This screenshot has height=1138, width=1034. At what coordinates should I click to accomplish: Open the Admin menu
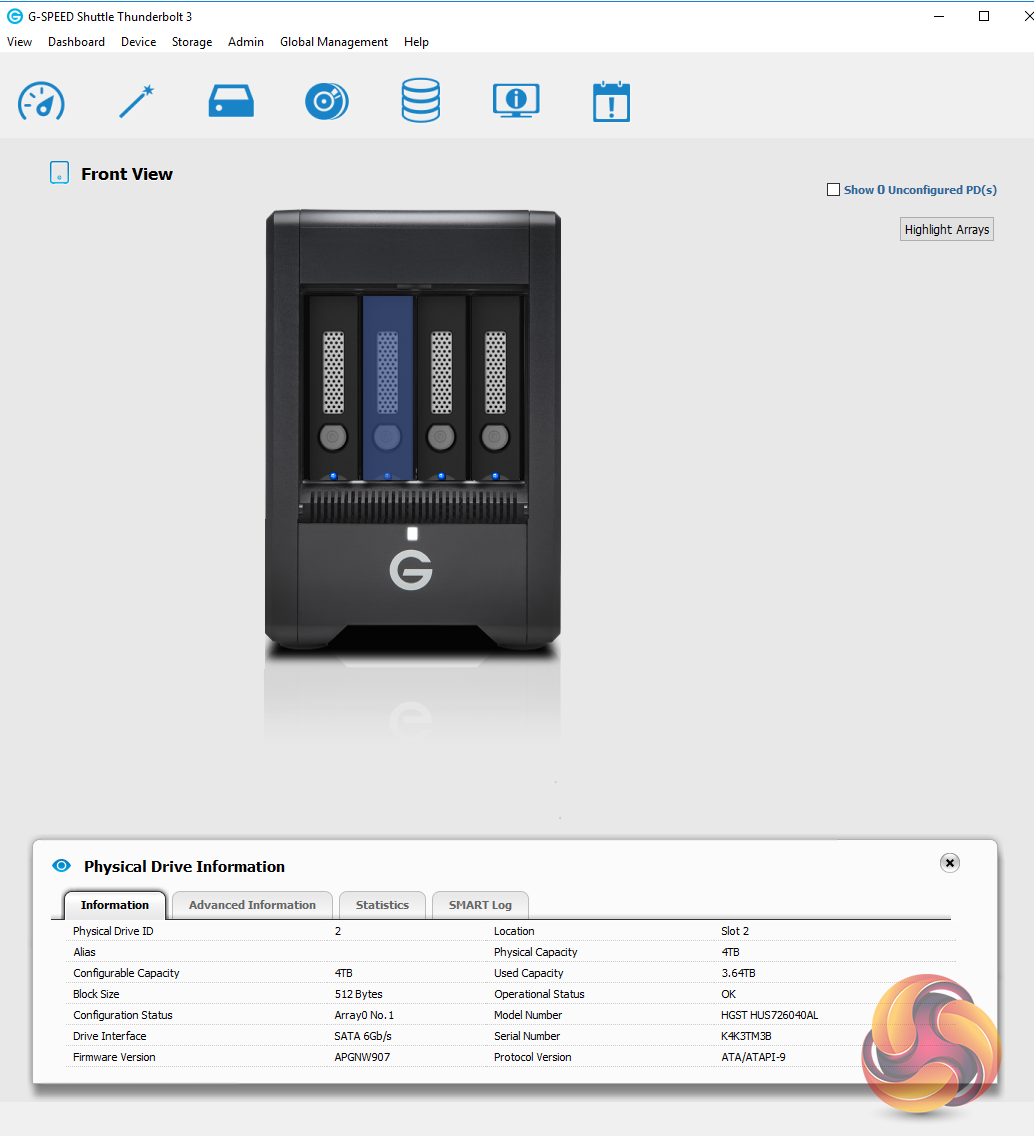pos(246,42)
